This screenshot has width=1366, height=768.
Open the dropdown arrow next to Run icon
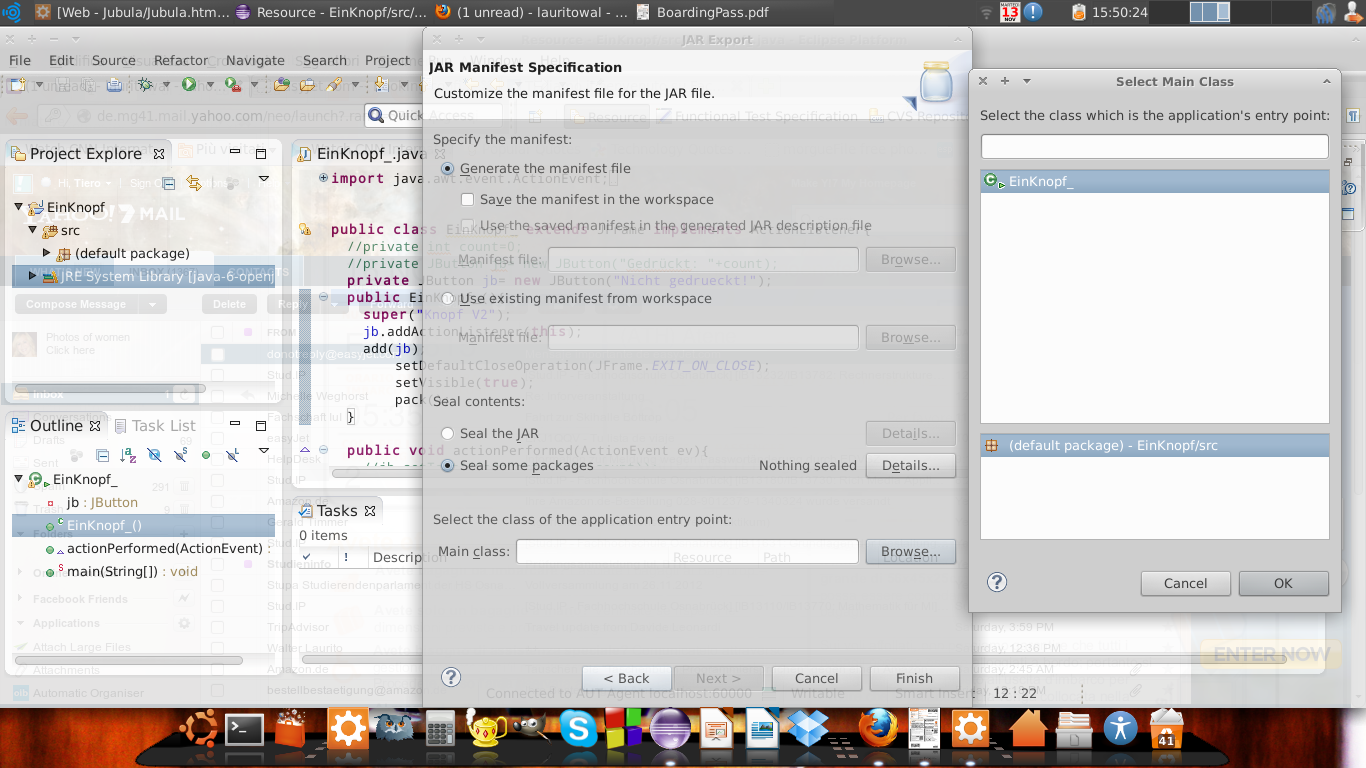[210, 84]
